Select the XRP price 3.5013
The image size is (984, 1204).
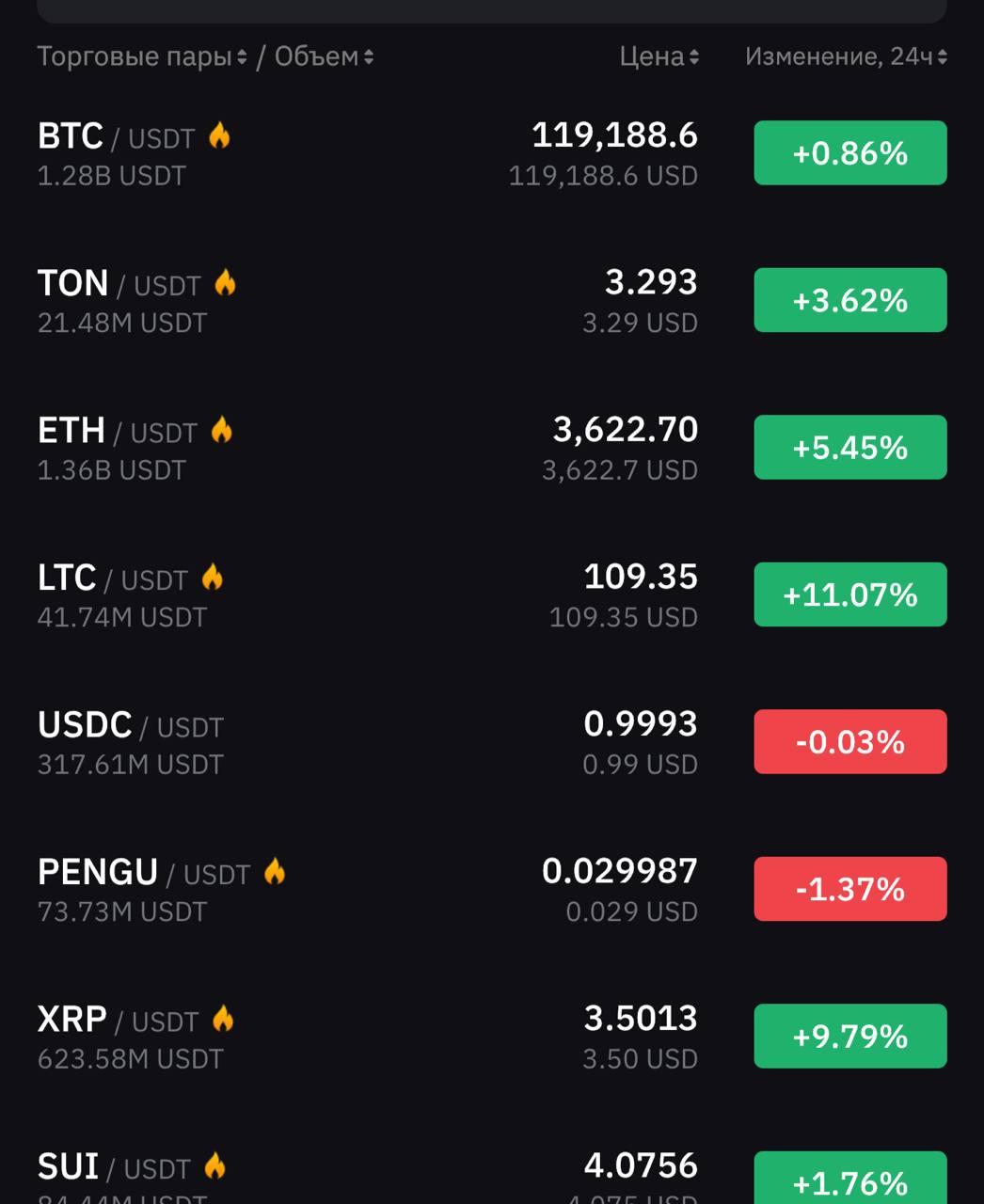pos(641,1019)
